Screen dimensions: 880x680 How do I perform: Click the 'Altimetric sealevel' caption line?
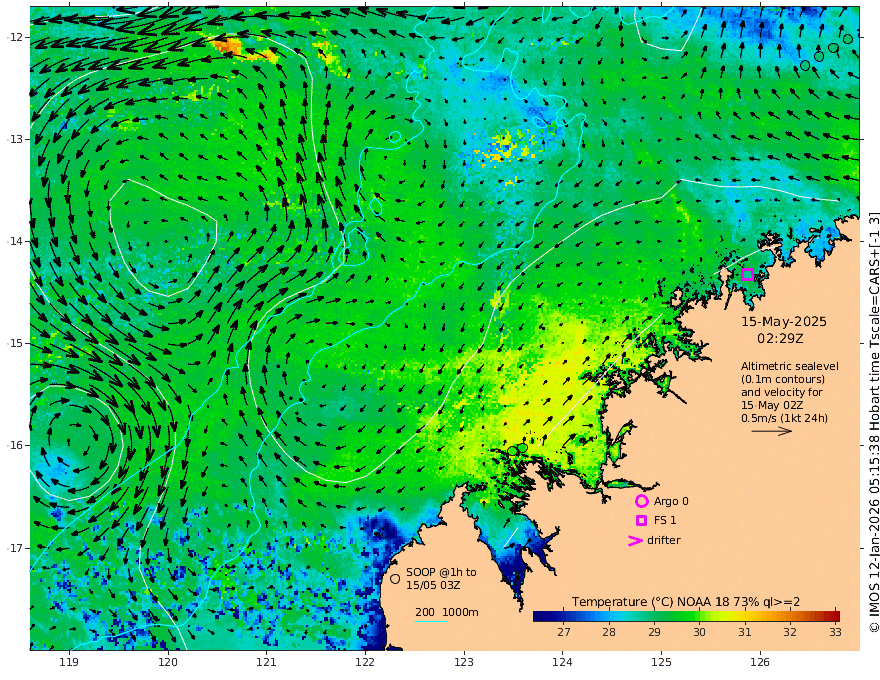(790, 366)
